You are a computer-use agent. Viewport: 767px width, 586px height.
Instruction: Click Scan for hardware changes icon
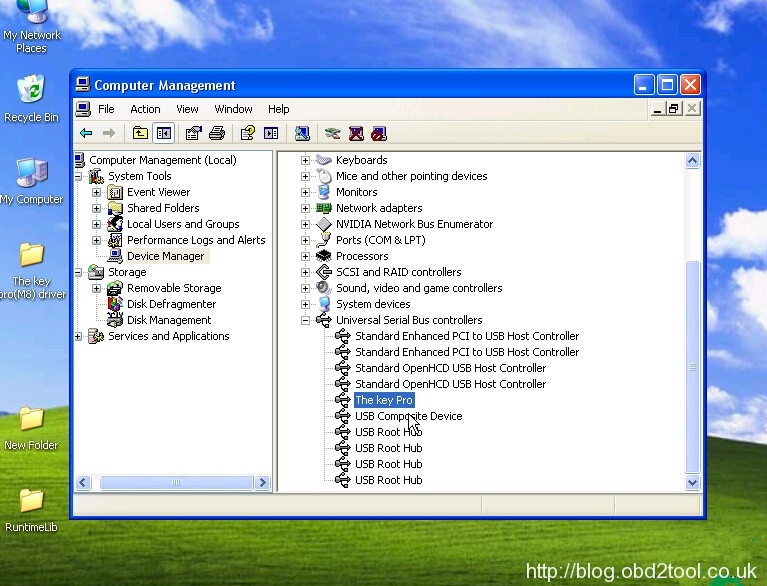tap(302, 133)
